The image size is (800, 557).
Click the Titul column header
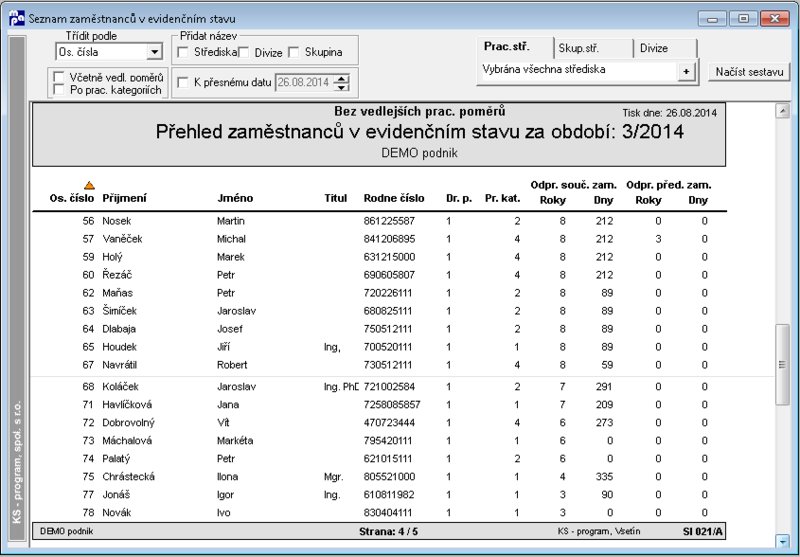336,198
